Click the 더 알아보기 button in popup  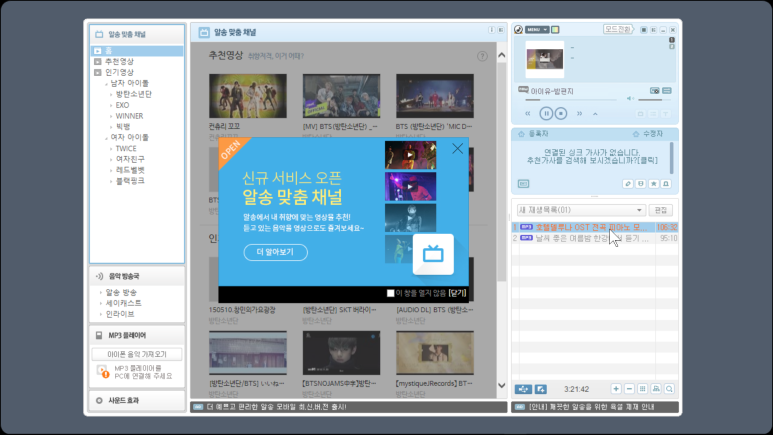pos(275,252)
